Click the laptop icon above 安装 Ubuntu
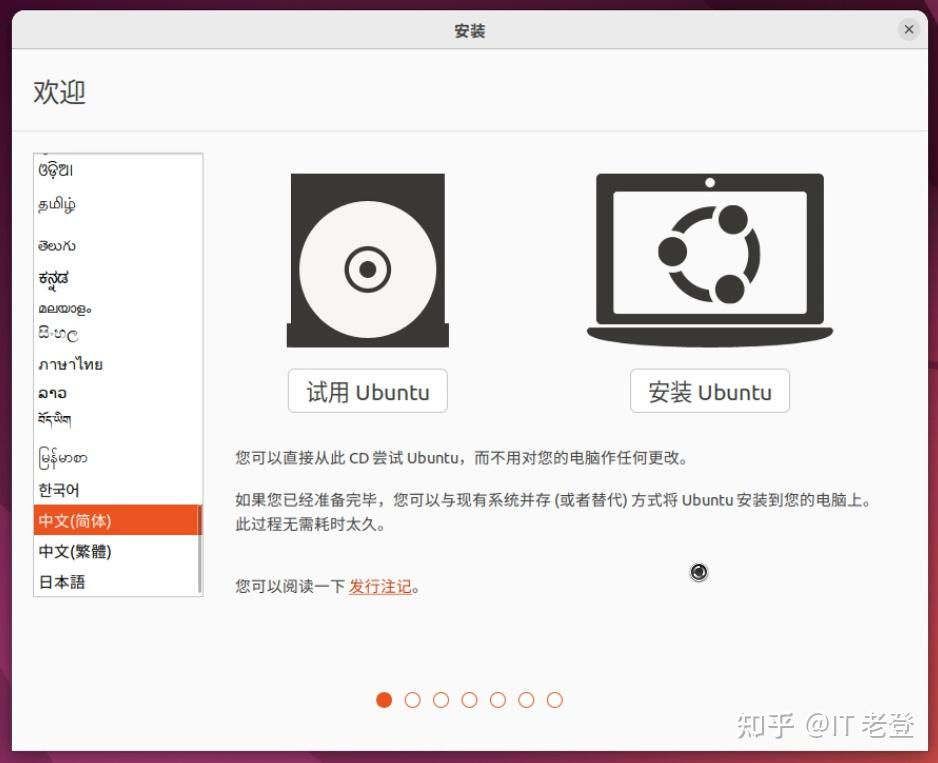Screen dimensions: 938x763 (x=710, y=255)
